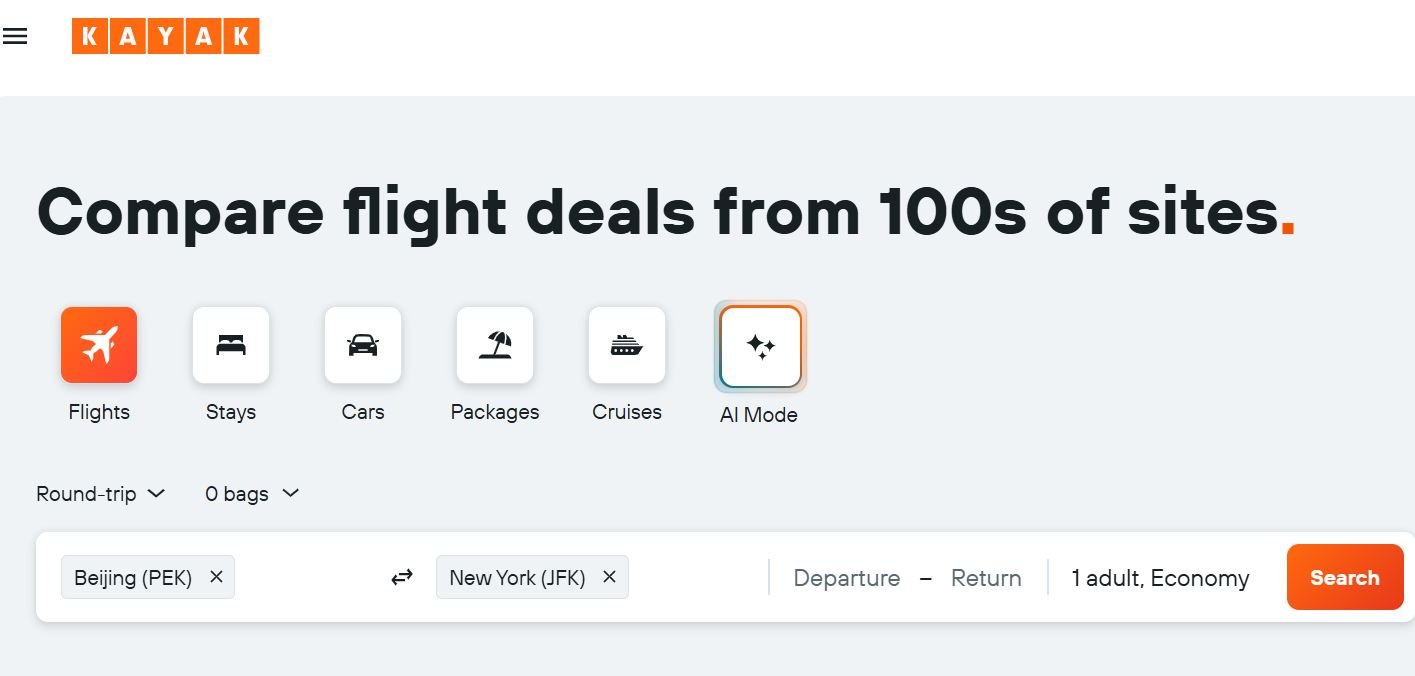Select the Flights airplane icon
Image resolution: width=1415 pixels, height=676 pixels.
click(99, 345)
